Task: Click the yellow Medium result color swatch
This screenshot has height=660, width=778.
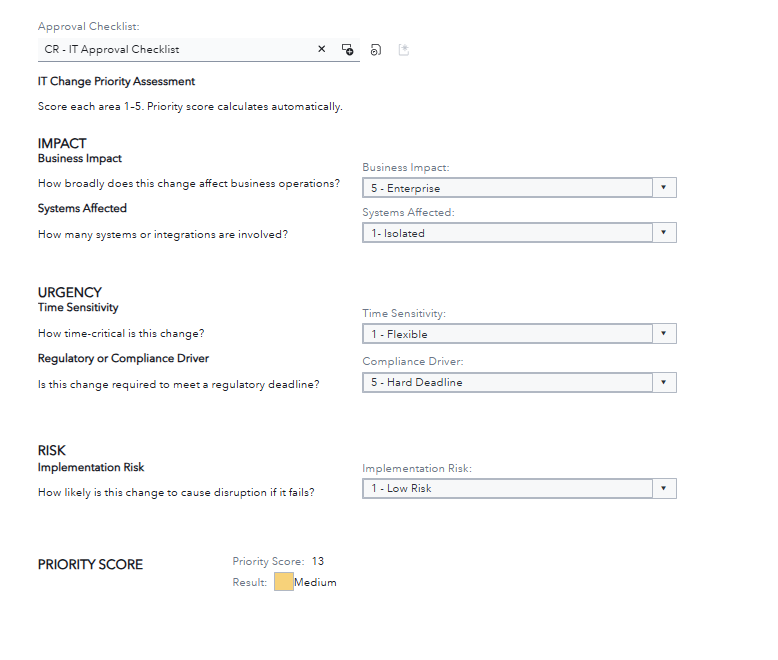Action: pos(284,582)
